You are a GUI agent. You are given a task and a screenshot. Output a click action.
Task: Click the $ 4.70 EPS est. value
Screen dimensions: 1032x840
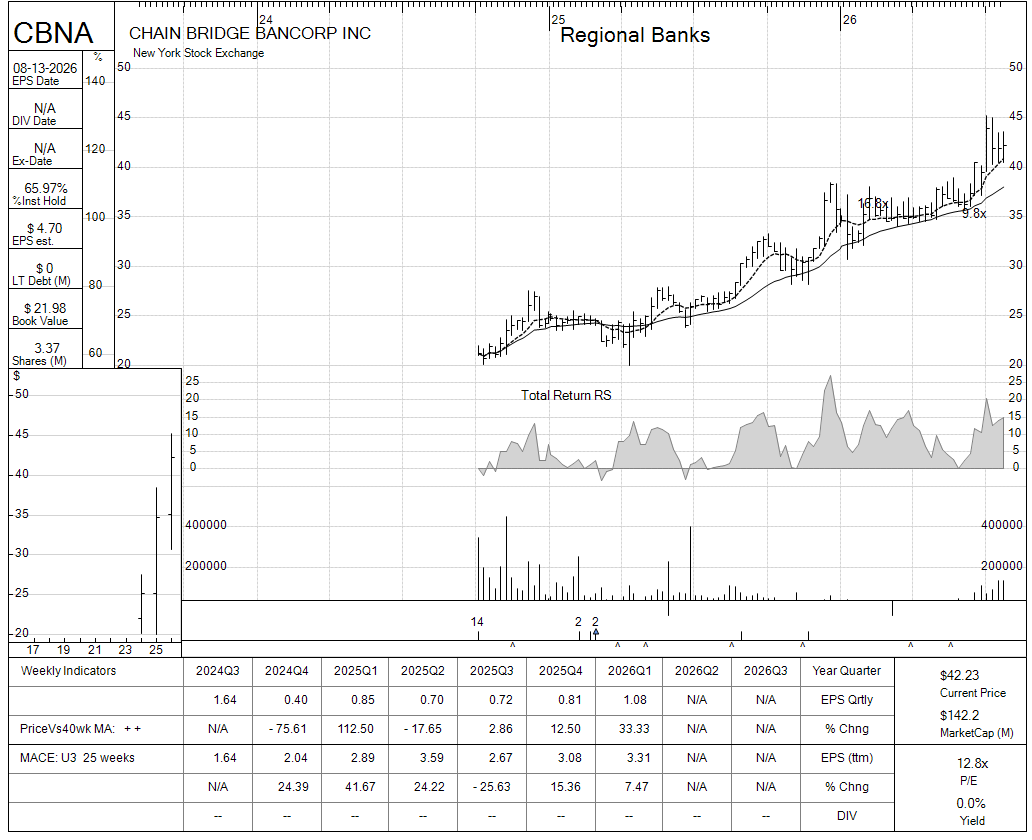45,228
